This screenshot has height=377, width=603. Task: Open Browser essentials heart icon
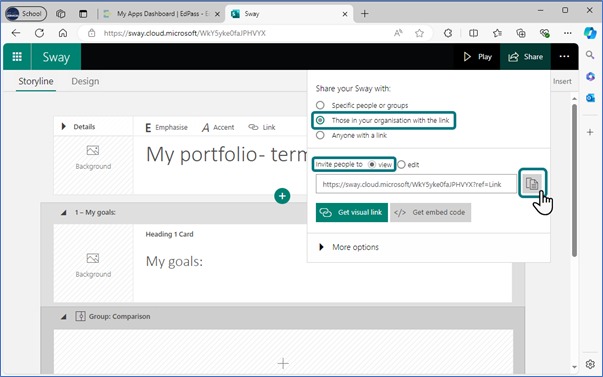tap(544, 33)
